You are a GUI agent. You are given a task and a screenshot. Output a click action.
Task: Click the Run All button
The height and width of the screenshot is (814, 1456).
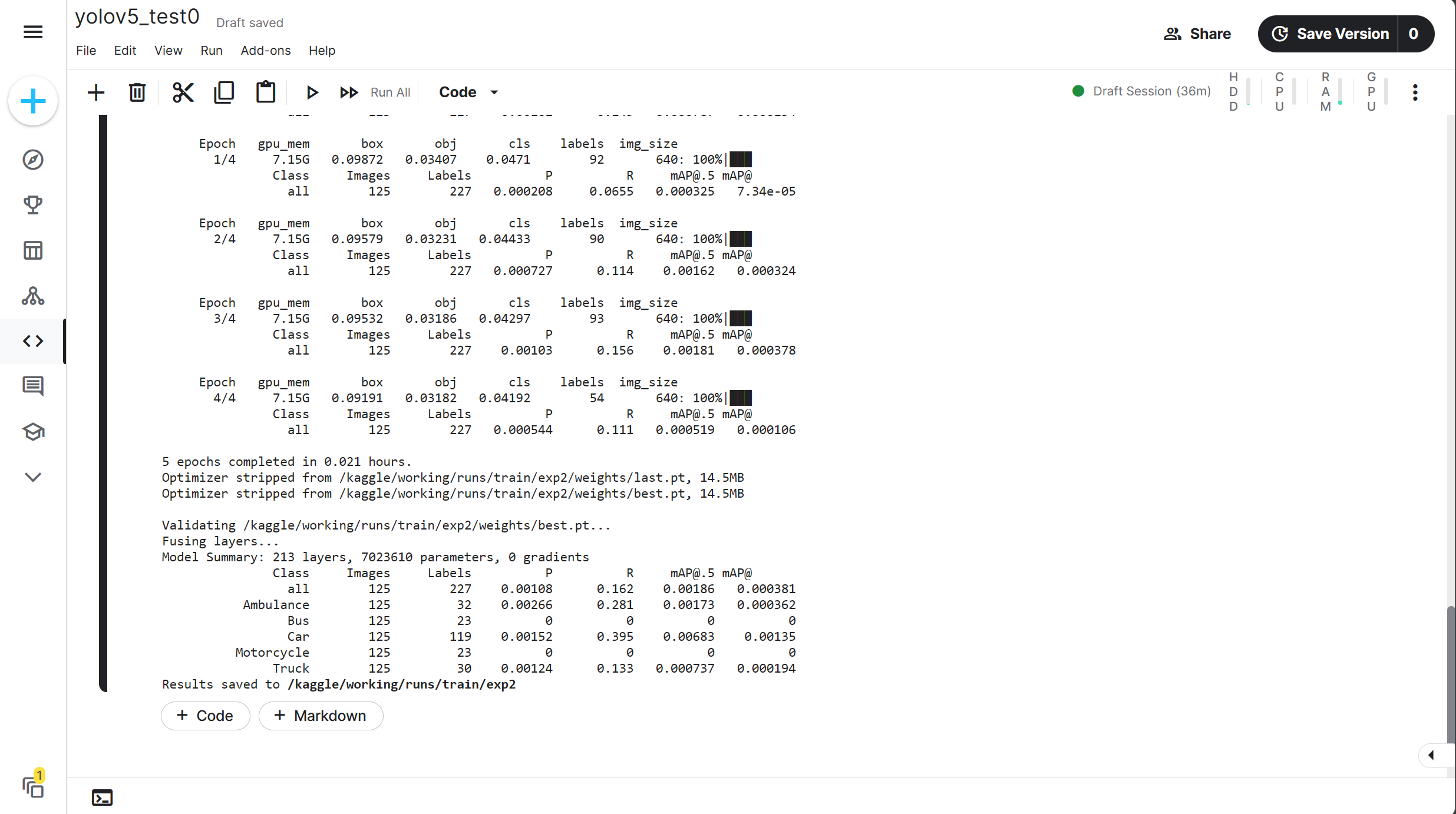[389, 91]
